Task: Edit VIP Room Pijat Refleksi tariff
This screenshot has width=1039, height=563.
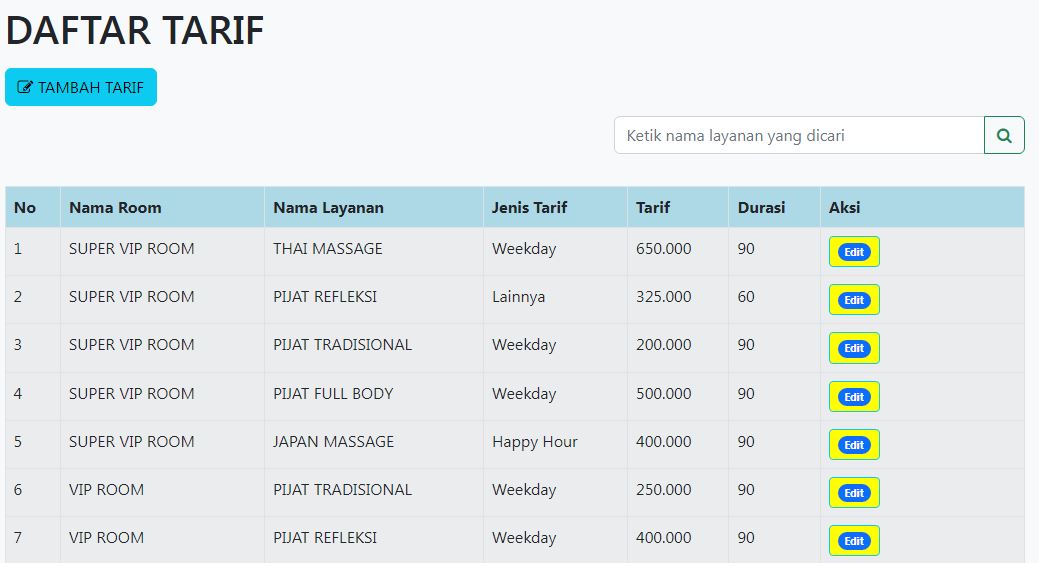Action: pyautogui.click(x=853, y=541)
